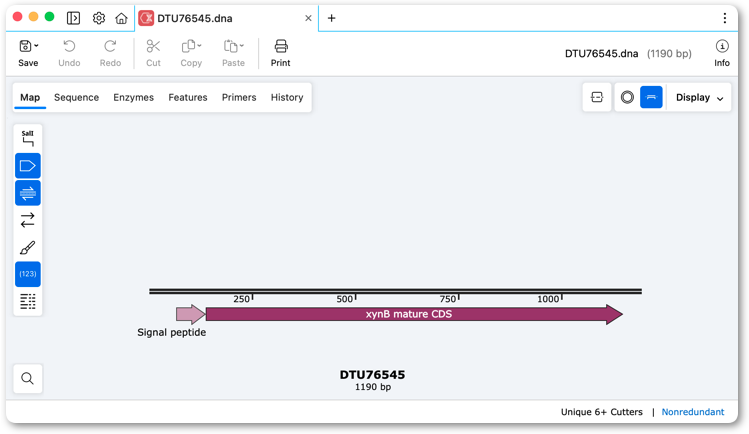Open settings via the gear icon

coord(99,18)
